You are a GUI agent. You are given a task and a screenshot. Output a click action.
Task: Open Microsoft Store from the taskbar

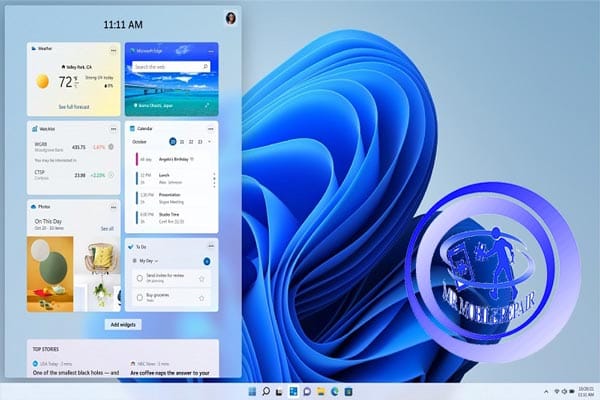(348, 391)
